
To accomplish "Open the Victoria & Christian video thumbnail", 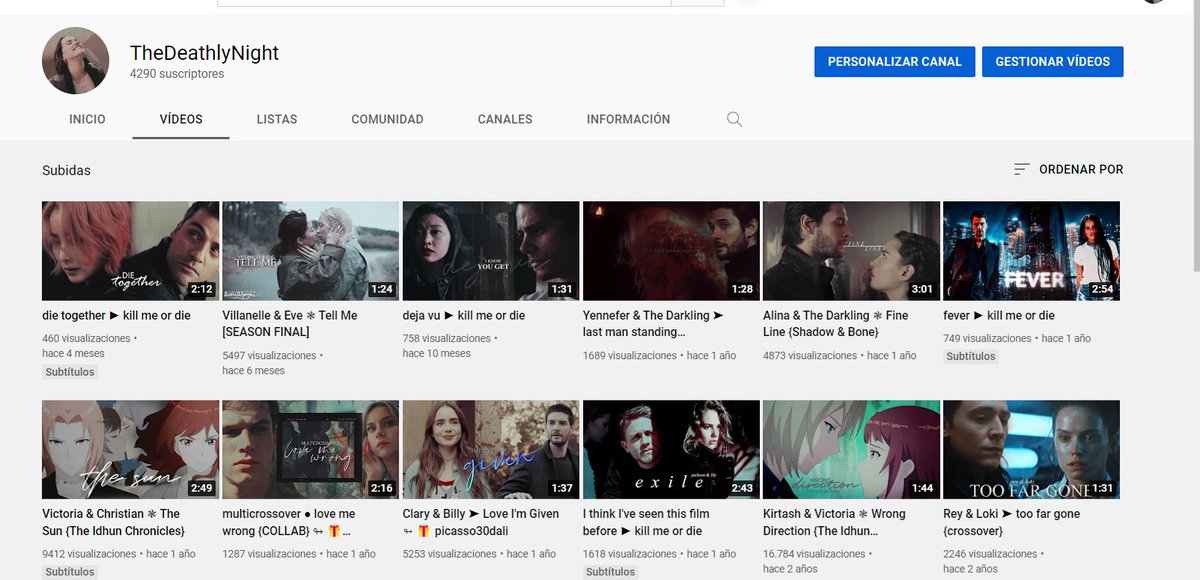I will pyautogui.click(x=130, y=450).
